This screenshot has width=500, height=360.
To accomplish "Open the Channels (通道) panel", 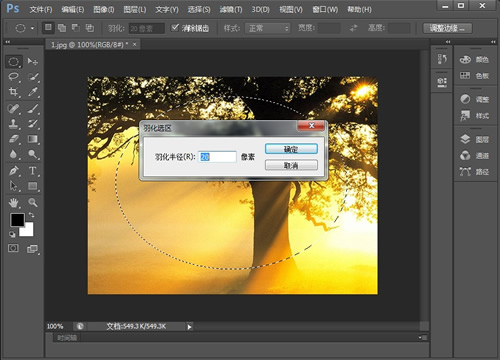I will point(474,155).
